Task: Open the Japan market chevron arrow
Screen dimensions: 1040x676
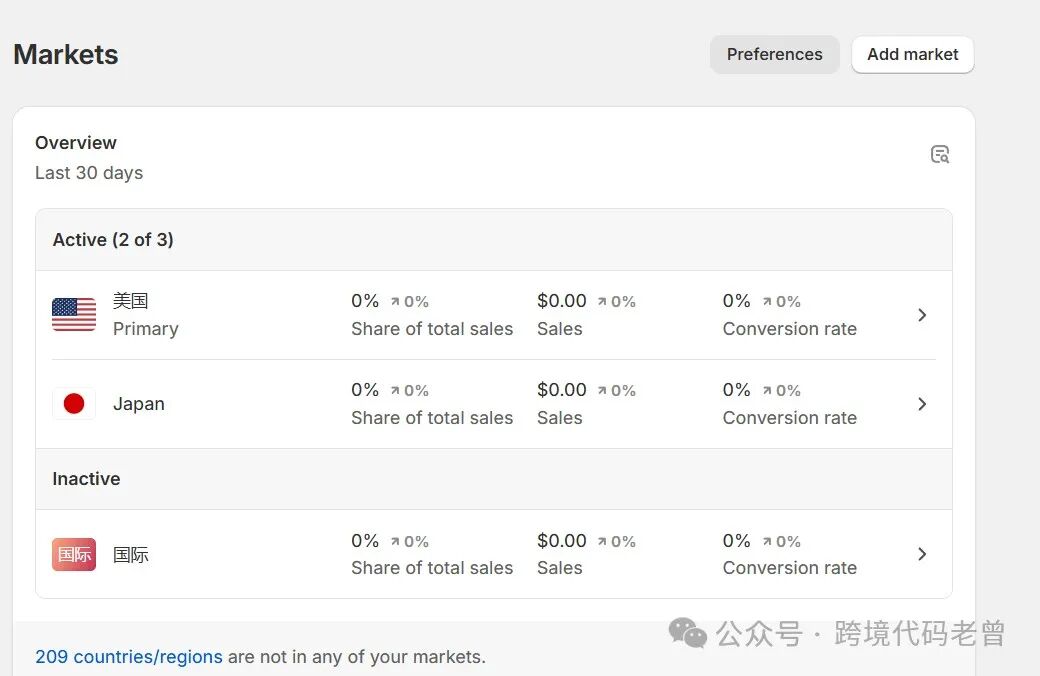Action: [x=922, y=404]
